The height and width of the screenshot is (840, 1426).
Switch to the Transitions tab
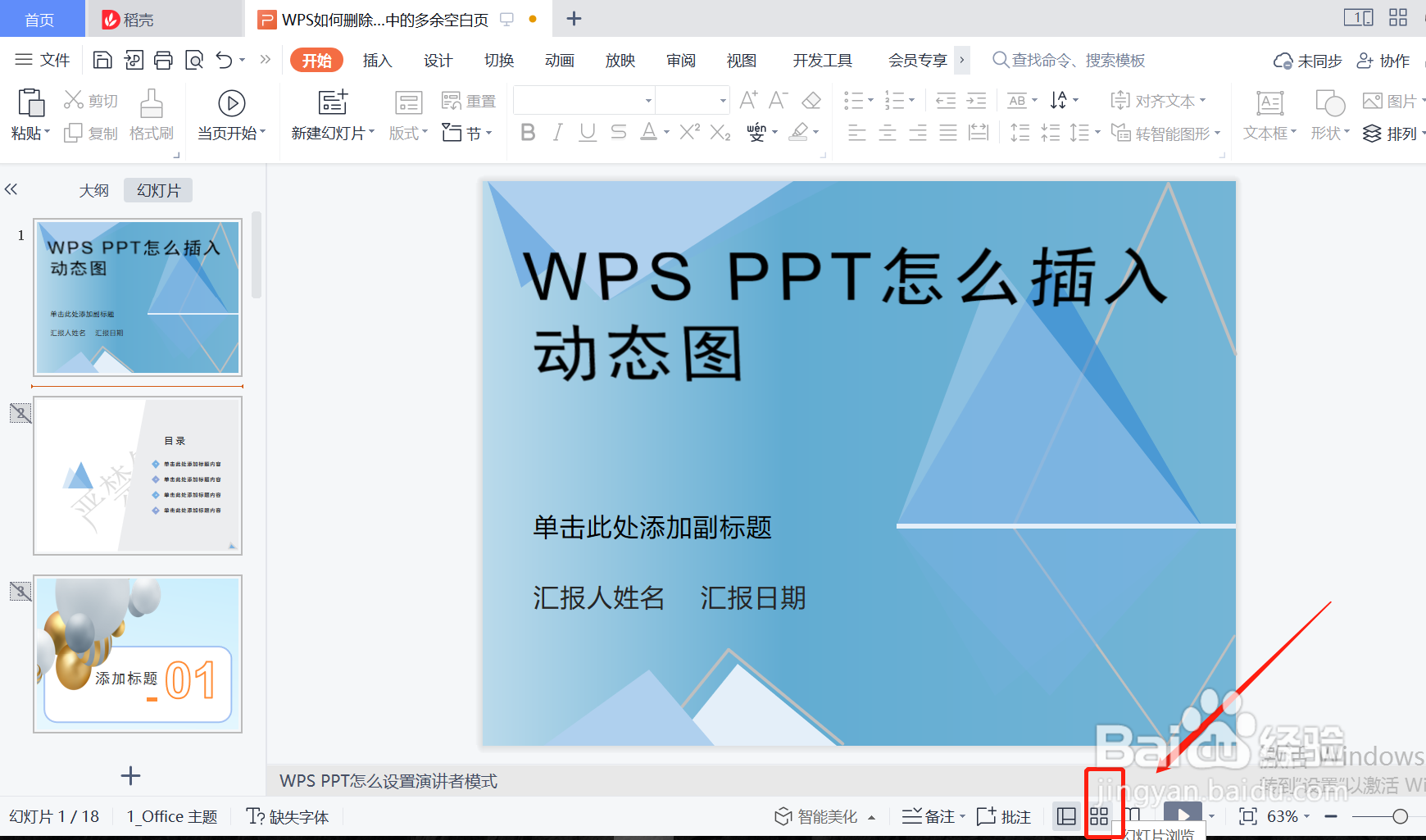click(x=499, y=61)
